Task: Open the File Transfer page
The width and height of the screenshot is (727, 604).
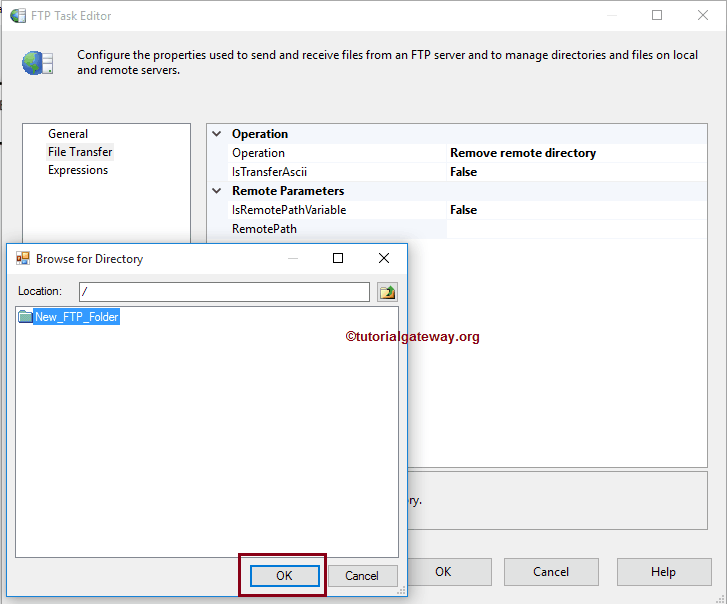Action: [80, 152]
